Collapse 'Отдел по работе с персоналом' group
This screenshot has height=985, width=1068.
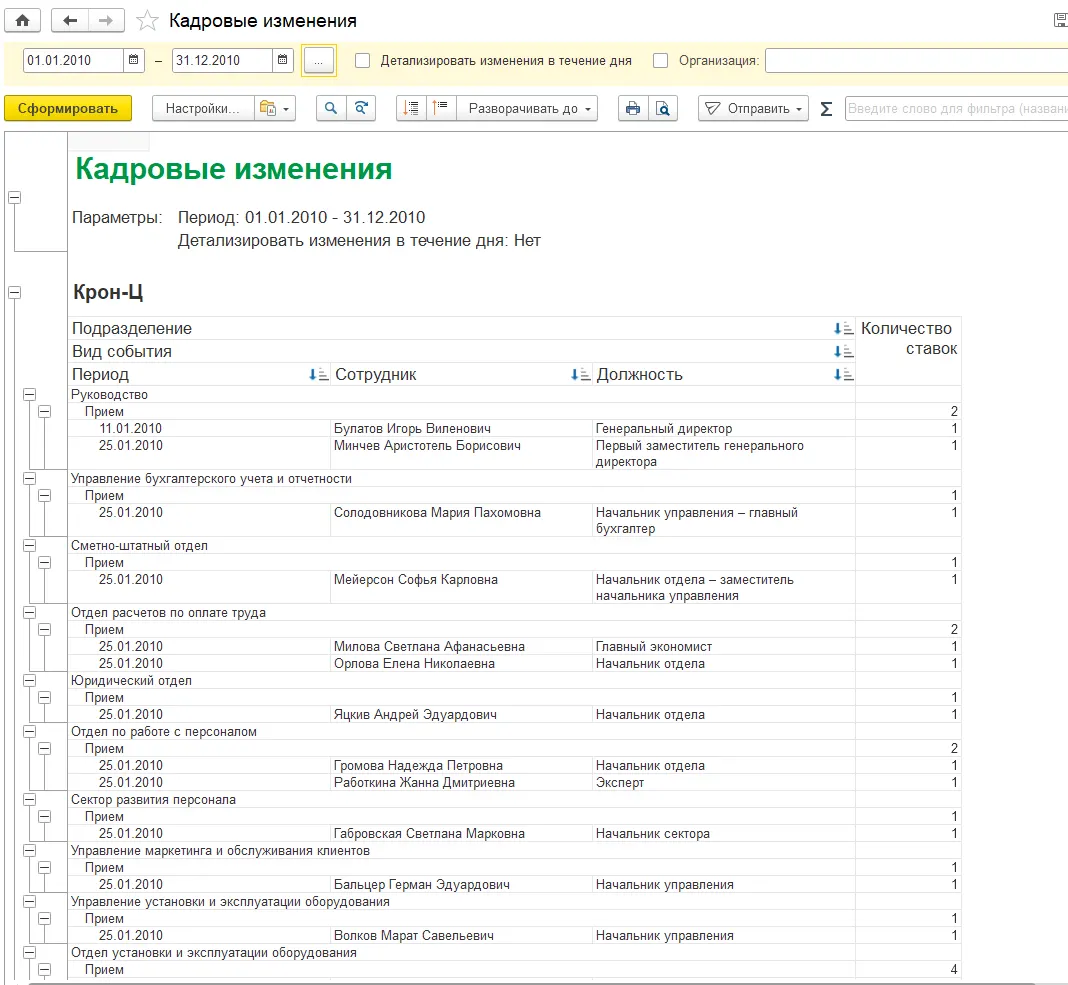pyautogui.click(x=29, y=732)
